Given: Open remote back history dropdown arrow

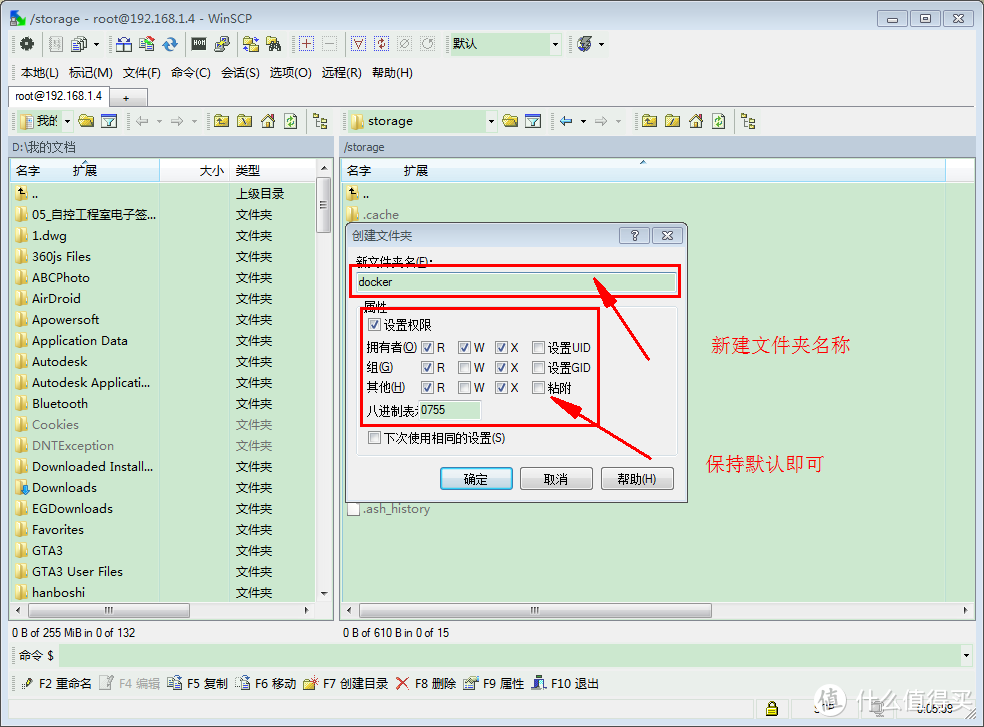Looking at the screenshot, I should 583,121.
